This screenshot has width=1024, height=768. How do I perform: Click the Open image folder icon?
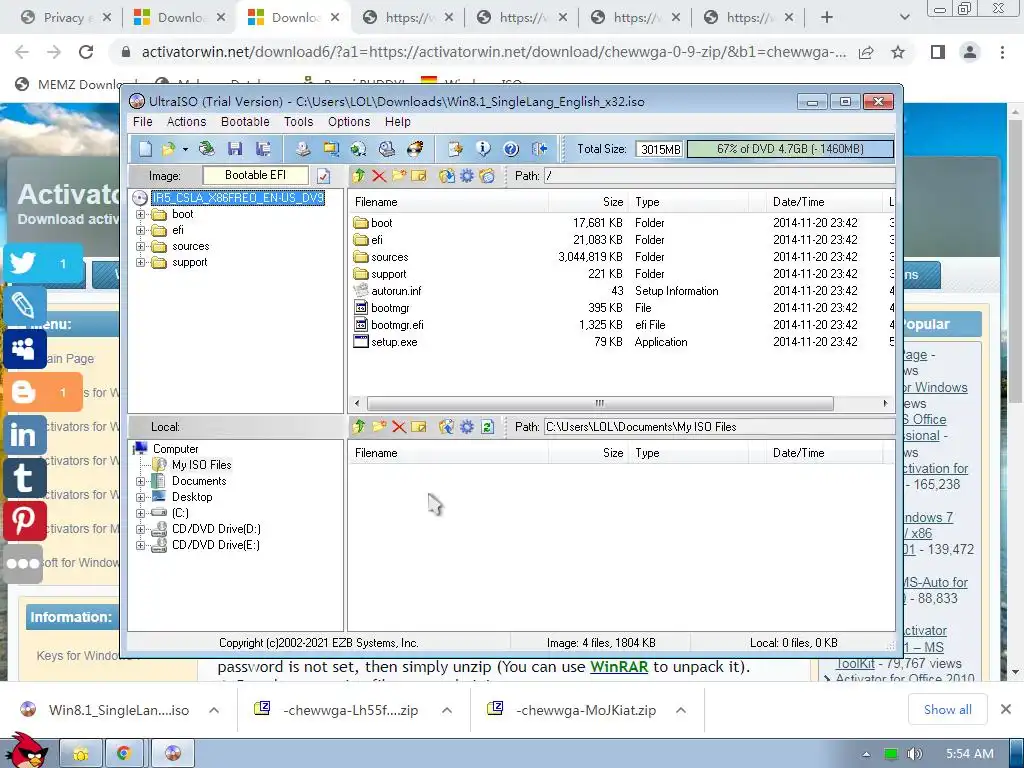pyautogui.click(x=168, y=149)
